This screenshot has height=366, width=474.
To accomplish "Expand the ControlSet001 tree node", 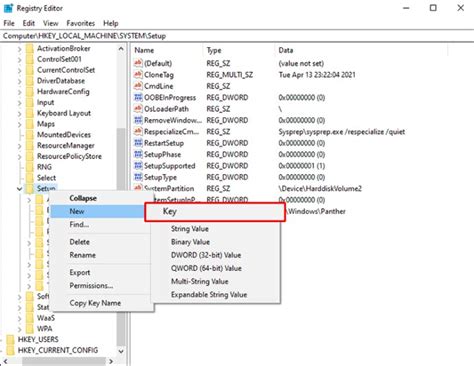I will click(x=19, y=60).
